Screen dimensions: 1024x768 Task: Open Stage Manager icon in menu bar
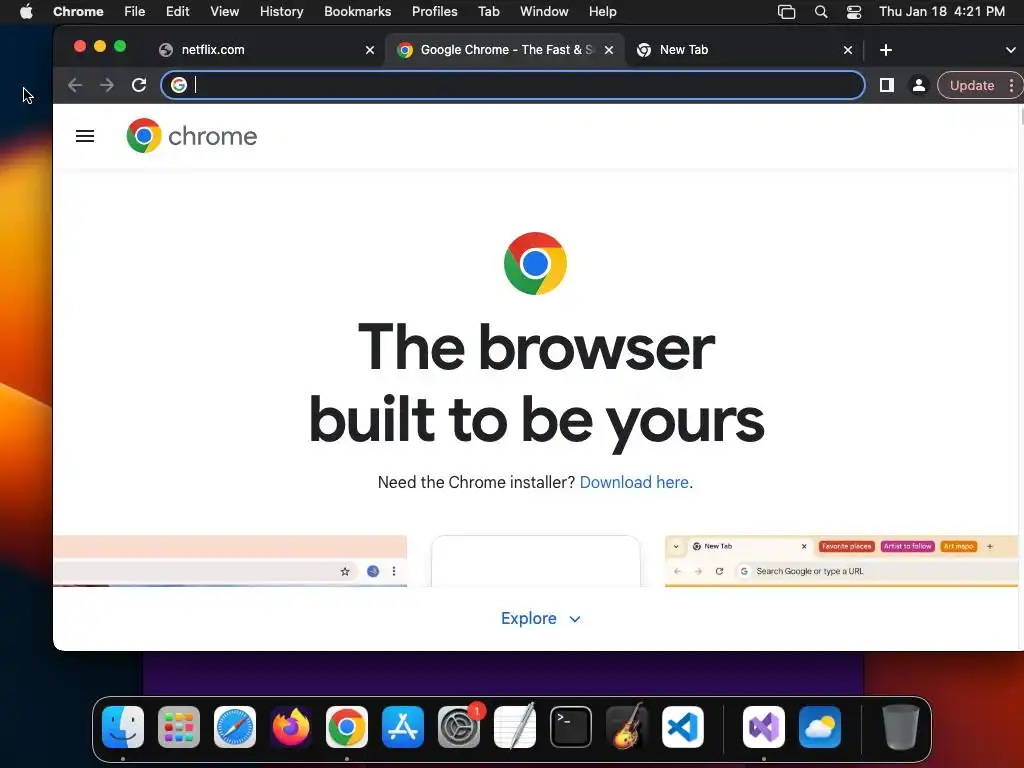pyautogui.click(x=786, y=12)
